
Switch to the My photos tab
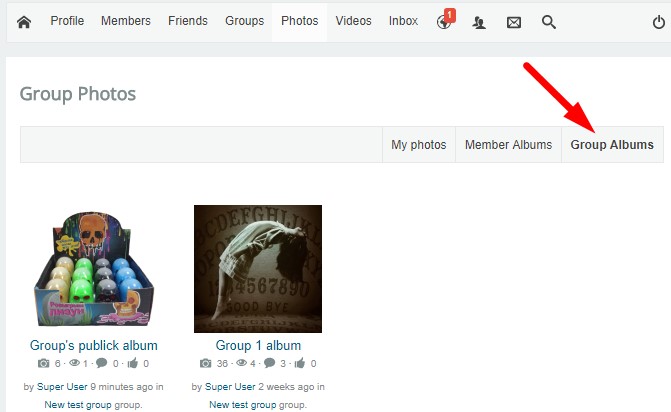pos(419,145)
